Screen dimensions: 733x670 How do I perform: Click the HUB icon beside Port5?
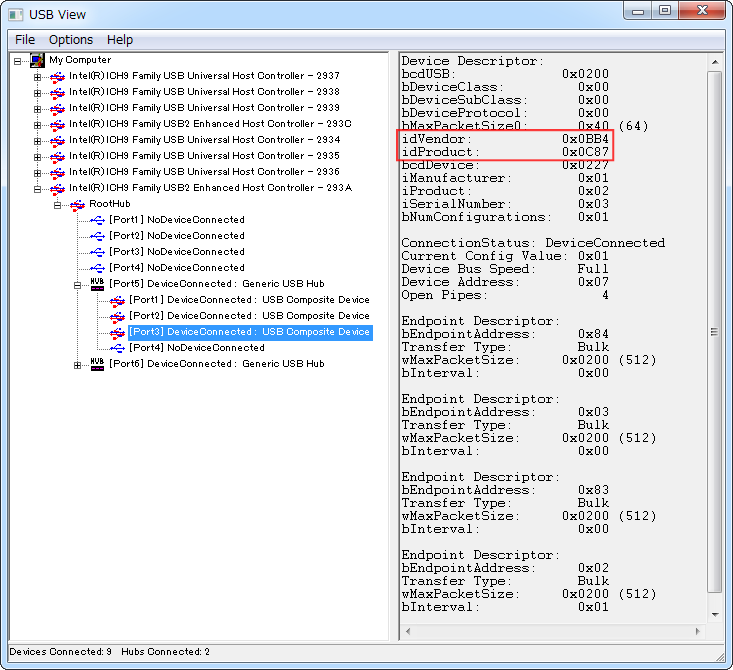(97, 284)
